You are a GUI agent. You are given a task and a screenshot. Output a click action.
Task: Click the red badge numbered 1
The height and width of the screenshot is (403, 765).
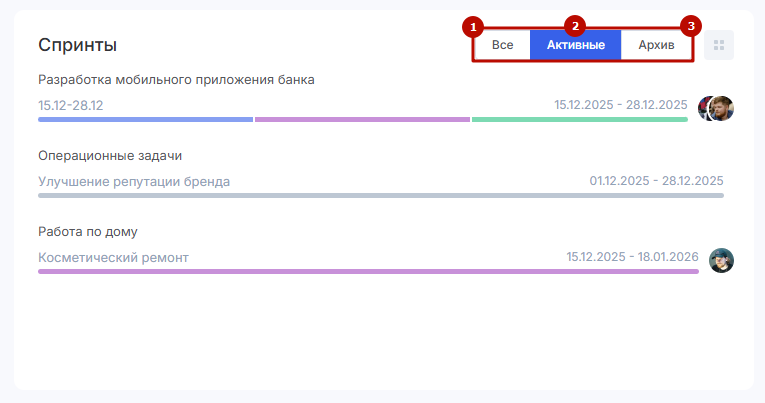pos(475,25)
